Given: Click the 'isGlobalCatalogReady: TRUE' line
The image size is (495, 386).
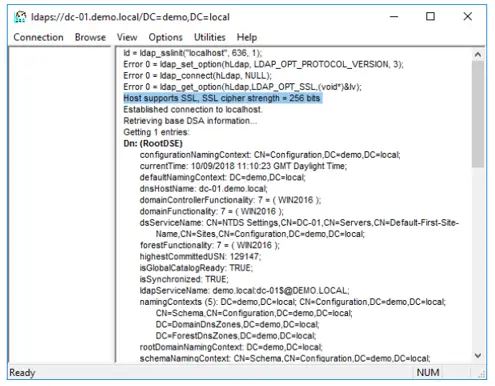Looking at the screenshot, I should point(196,268).
